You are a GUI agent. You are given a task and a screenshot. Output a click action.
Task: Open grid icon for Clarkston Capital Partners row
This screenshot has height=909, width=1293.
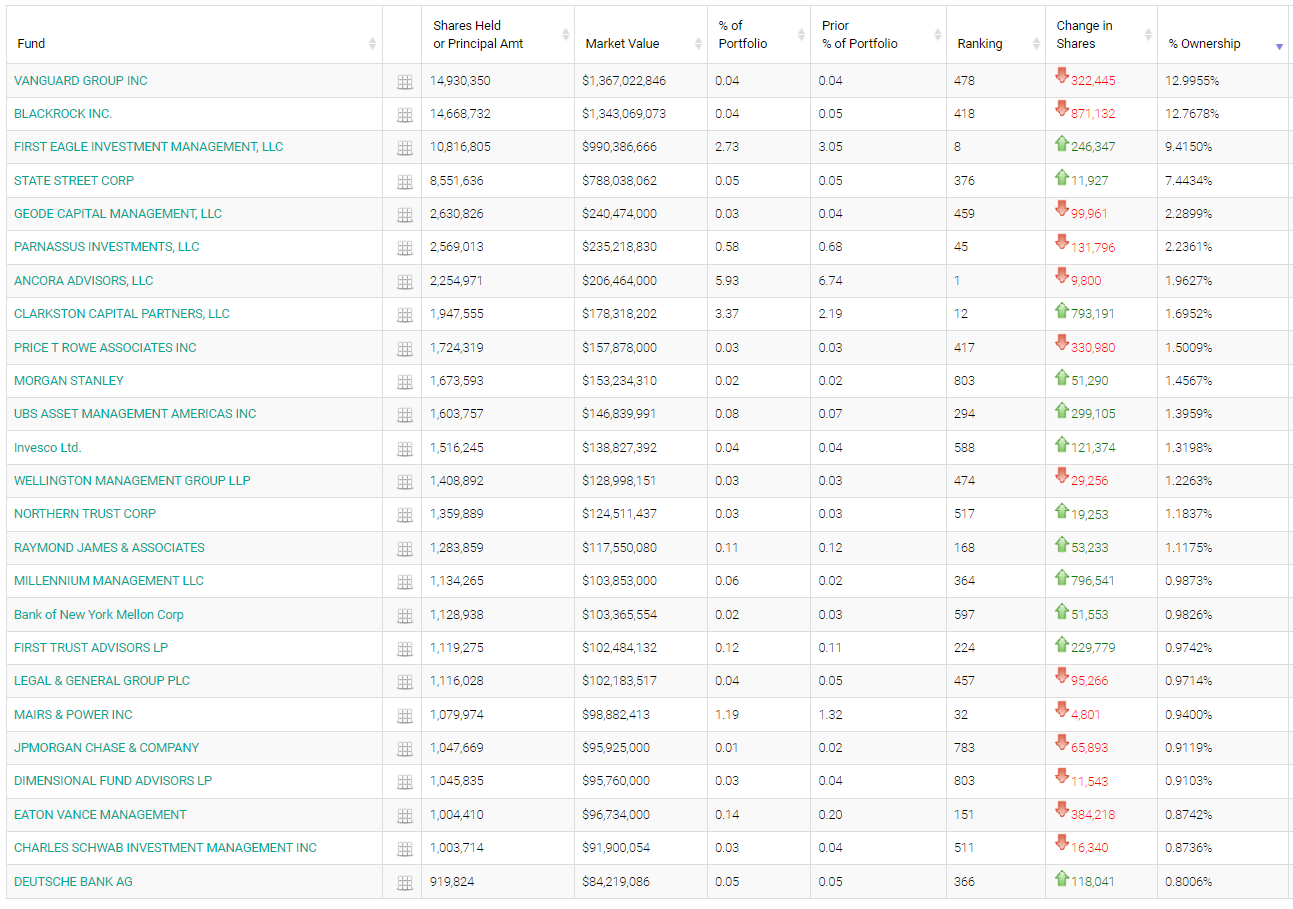[405, 315]
